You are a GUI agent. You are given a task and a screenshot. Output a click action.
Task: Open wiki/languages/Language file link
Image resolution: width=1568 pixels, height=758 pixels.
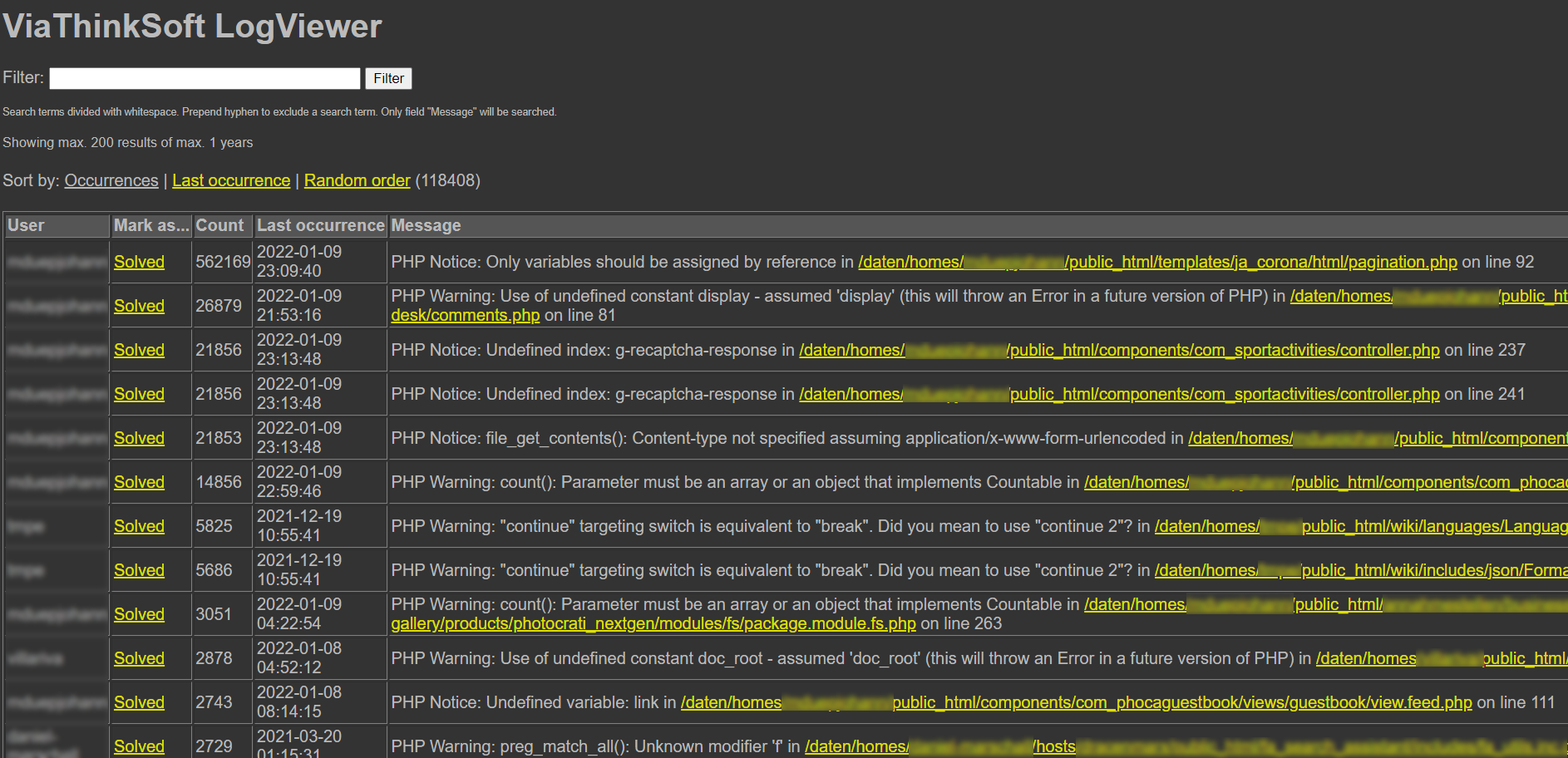[x=1361, y=526]
